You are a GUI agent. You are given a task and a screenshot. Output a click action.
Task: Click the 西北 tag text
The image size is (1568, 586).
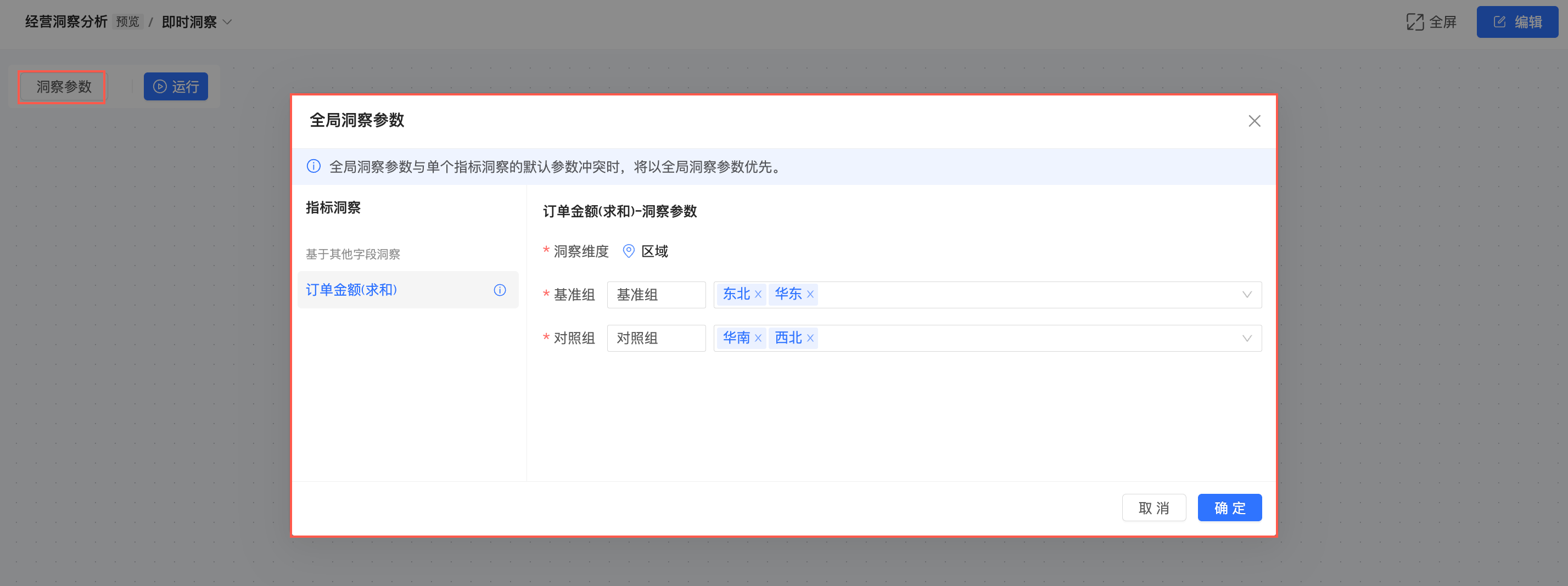[x=788, y=339]
